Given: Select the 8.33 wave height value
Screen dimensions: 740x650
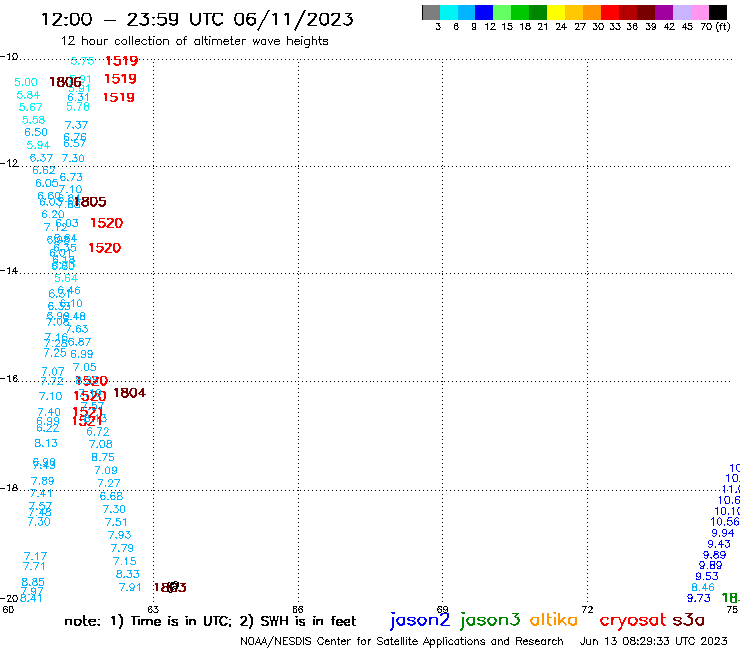Looking at the screenshot, I should coord(128,574).
